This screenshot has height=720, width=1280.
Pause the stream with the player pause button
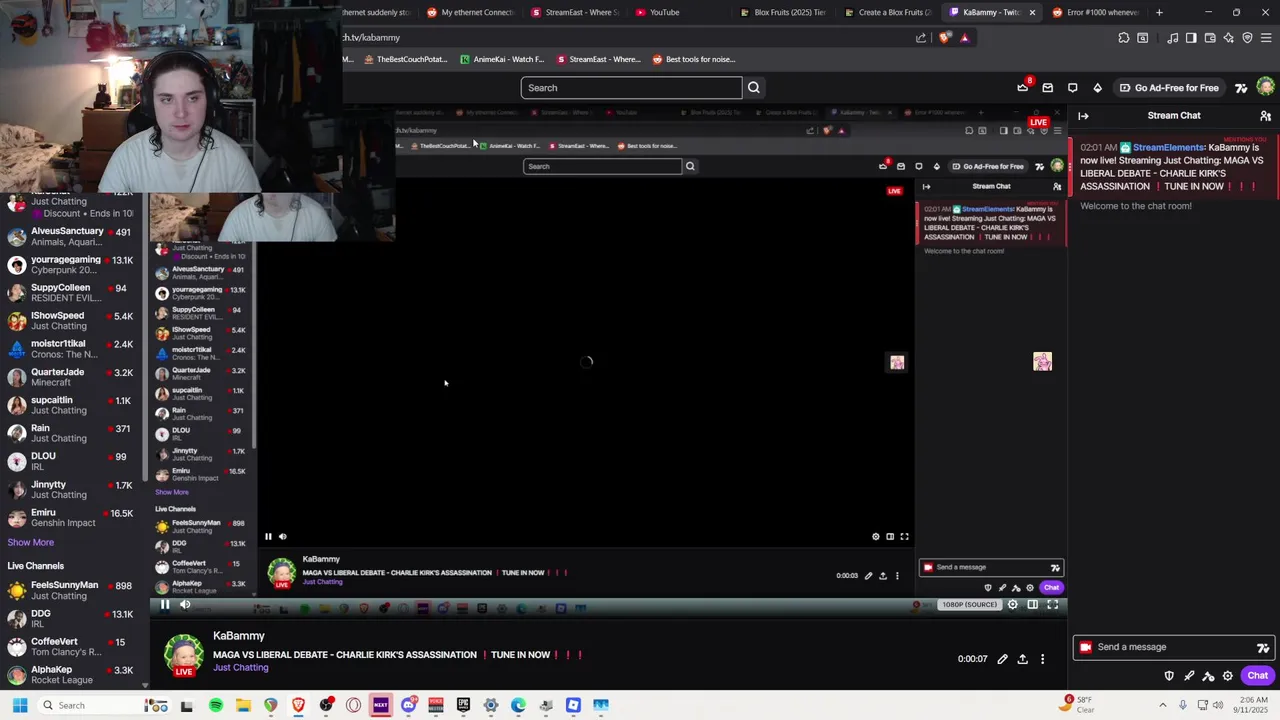coord(165,604)
